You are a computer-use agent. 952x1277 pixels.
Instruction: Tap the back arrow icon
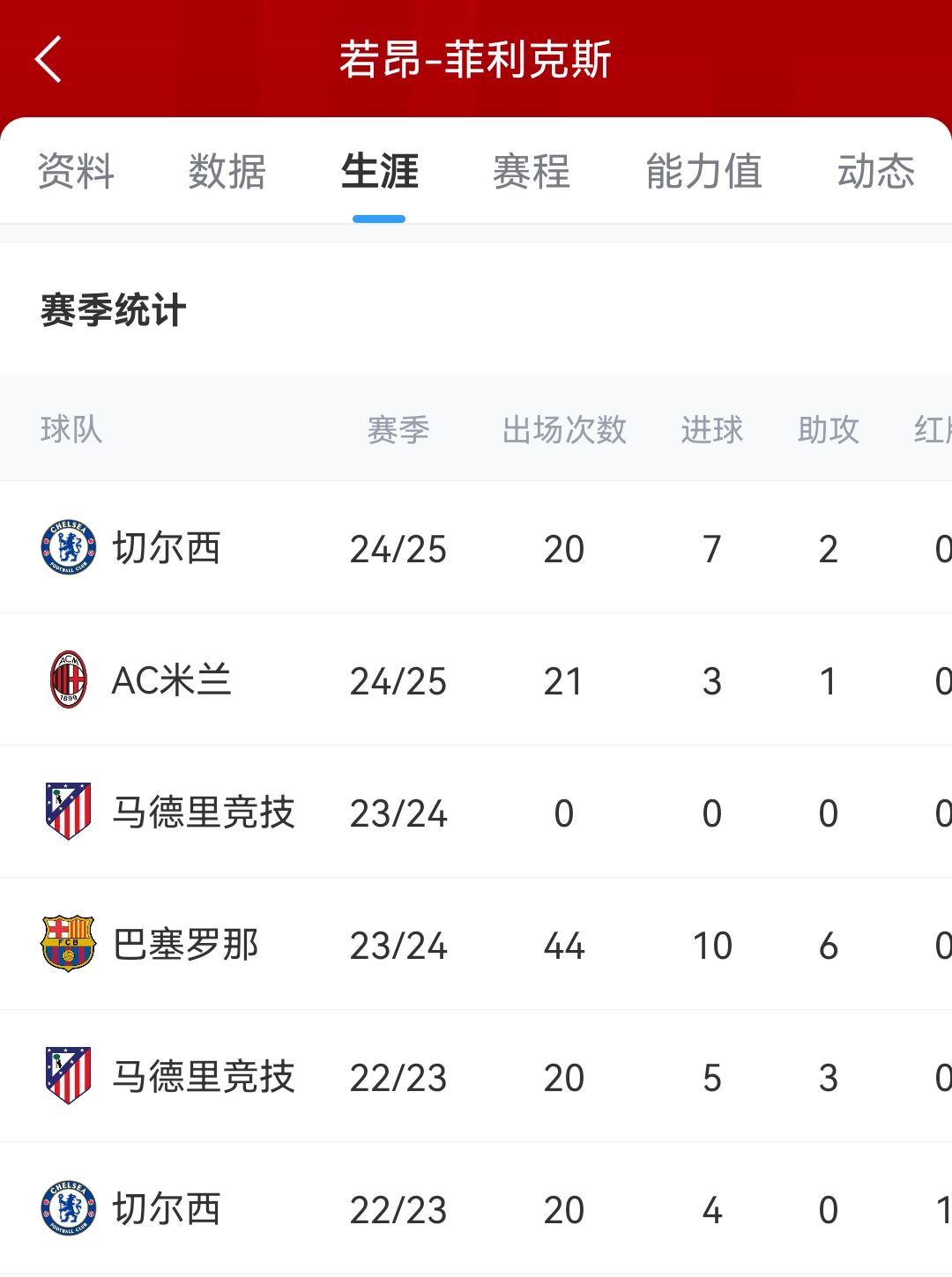(48, 60)
